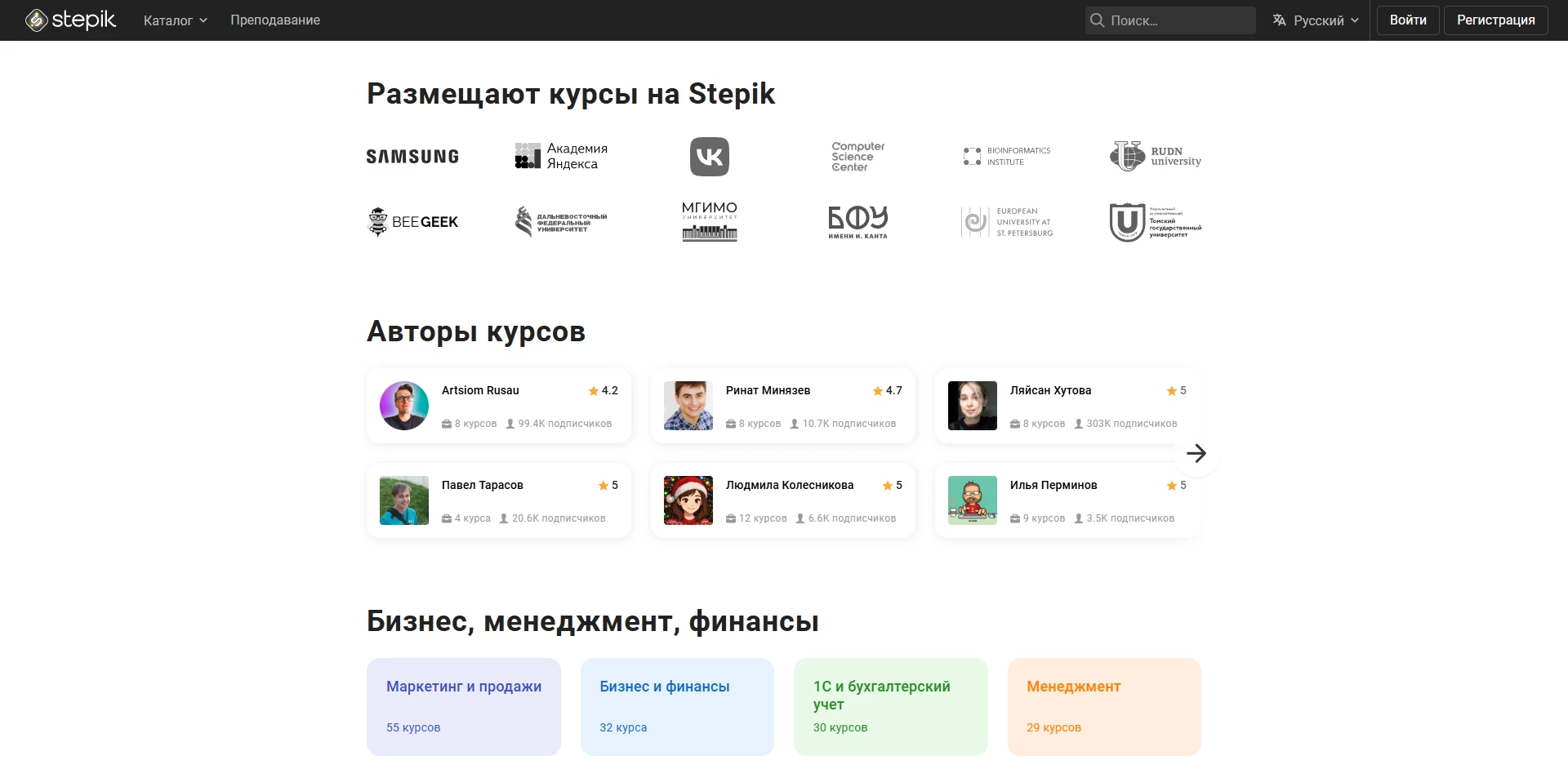This screenshot has height=778, width=1568.
Task: Click the BeeGeek logo
Action: point(413,222)
